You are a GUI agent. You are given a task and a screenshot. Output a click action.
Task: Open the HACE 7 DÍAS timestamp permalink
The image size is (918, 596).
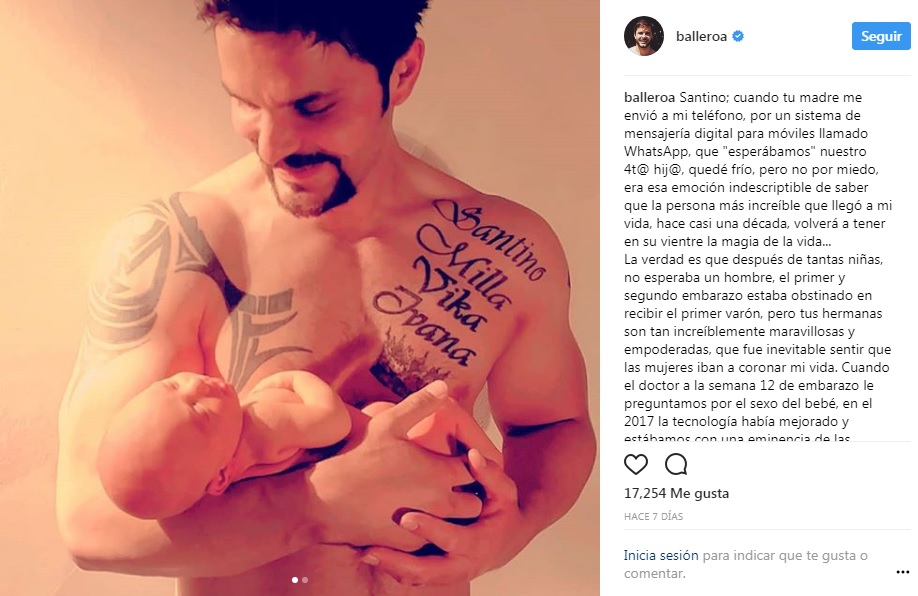653,516
